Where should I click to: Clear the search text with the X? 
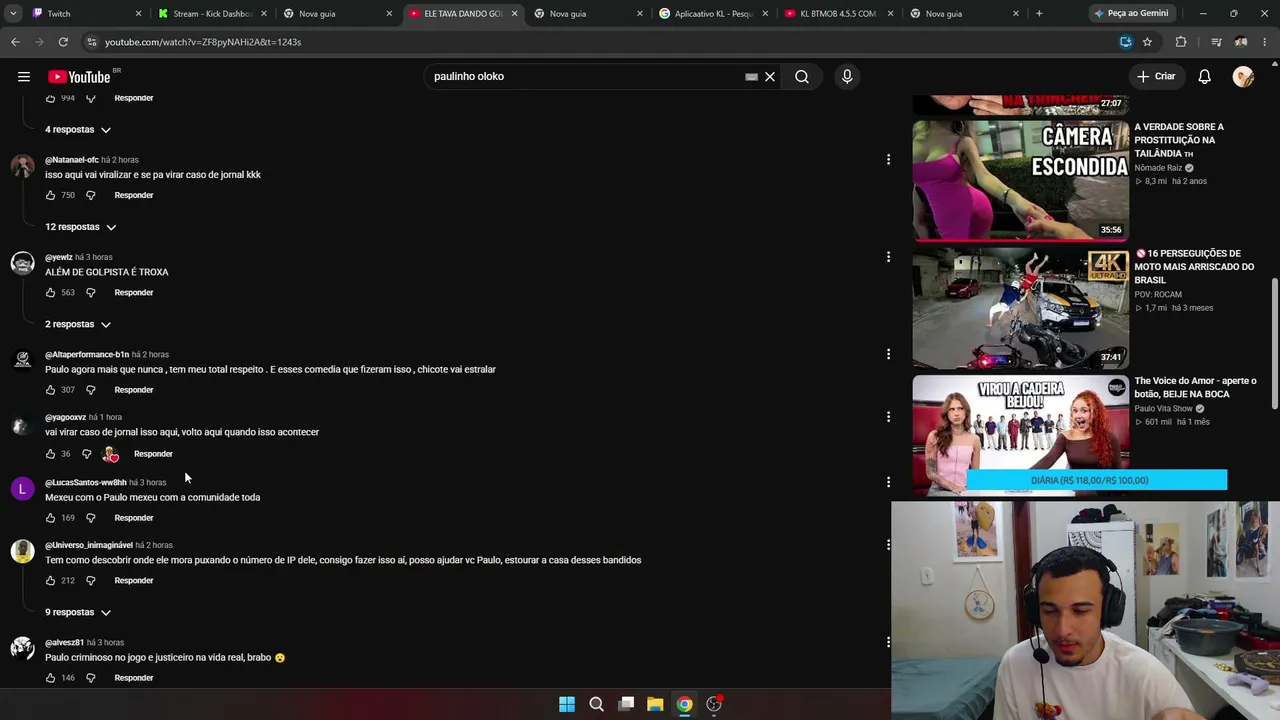tap(770, 77)
